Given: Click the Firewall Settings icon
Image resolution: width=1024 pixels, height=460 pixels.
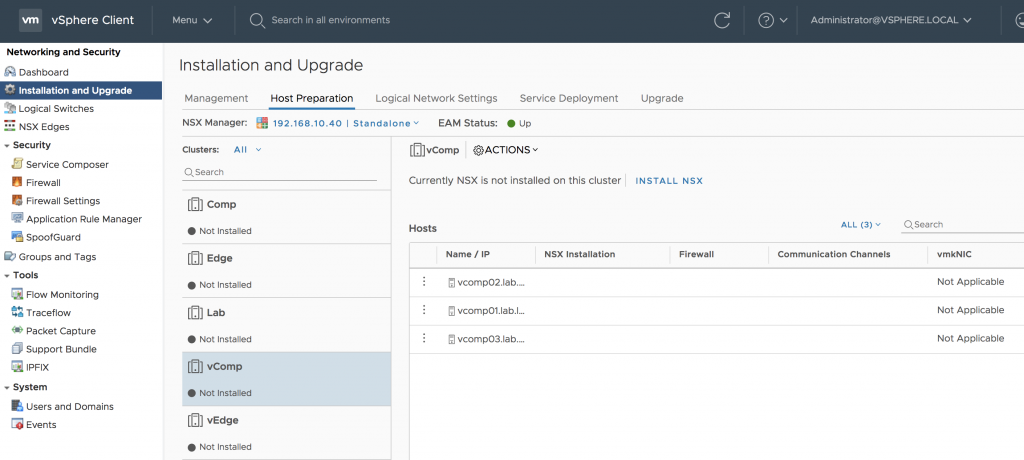Looking at the screenshot, I should [18, 201].
